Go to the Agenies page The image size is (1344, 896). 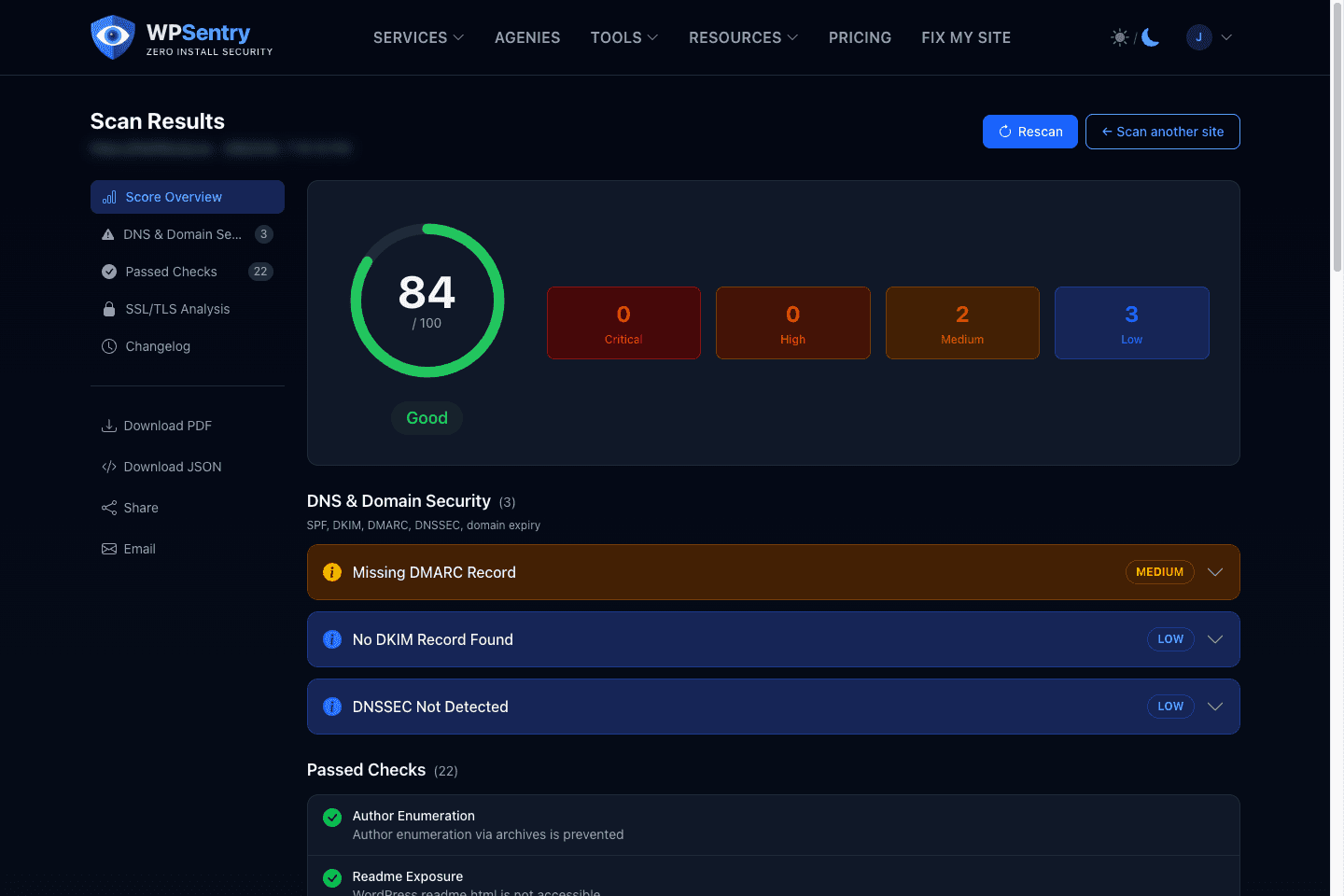point(527,37)
